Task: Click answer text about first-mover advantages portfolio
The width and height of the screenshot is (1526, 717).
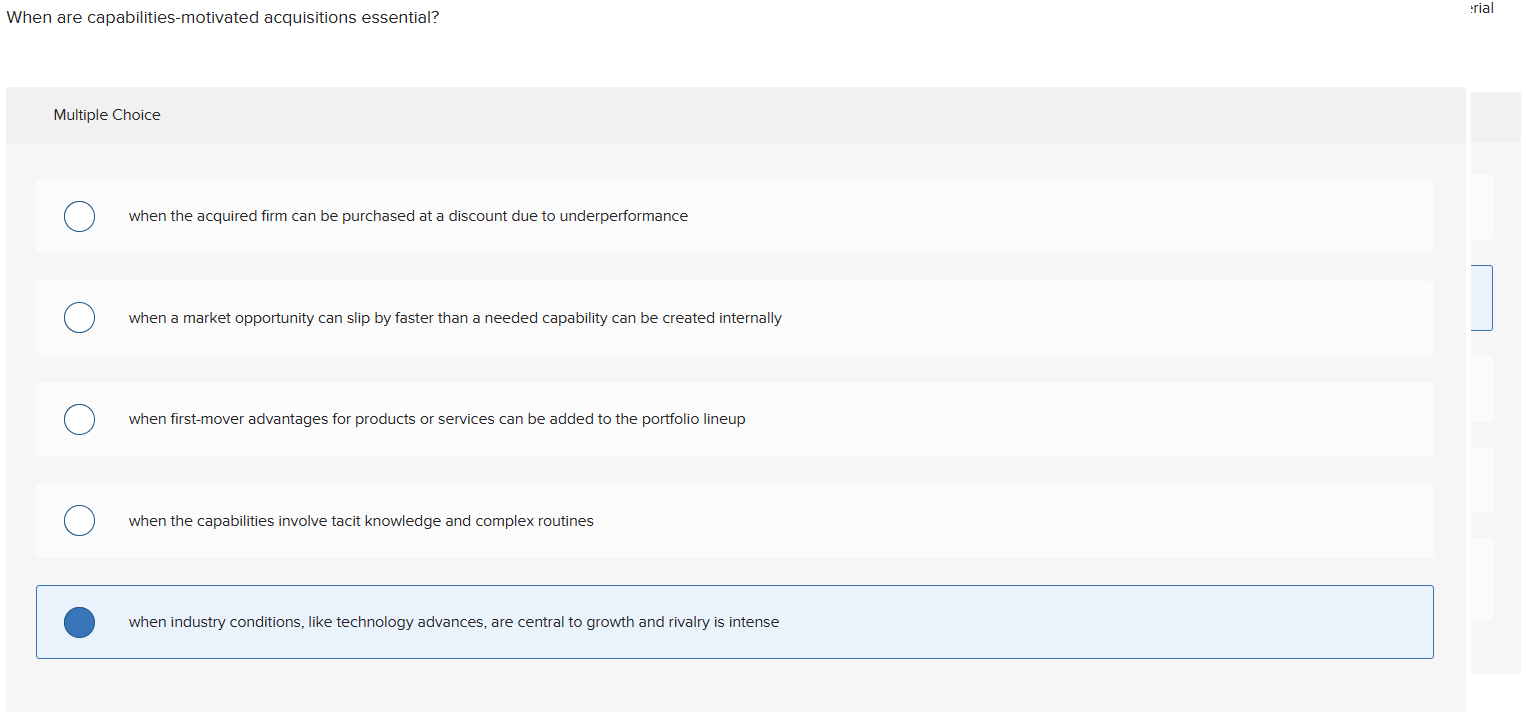Action: coord(437,419)
